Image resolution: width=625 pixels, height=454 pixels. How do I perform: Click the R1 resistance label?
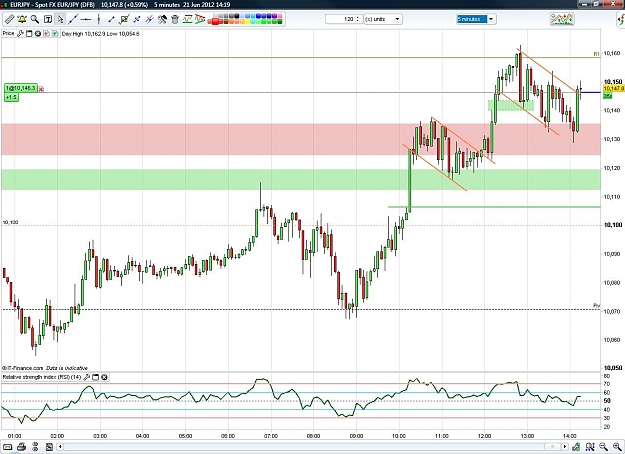(596, 54)
